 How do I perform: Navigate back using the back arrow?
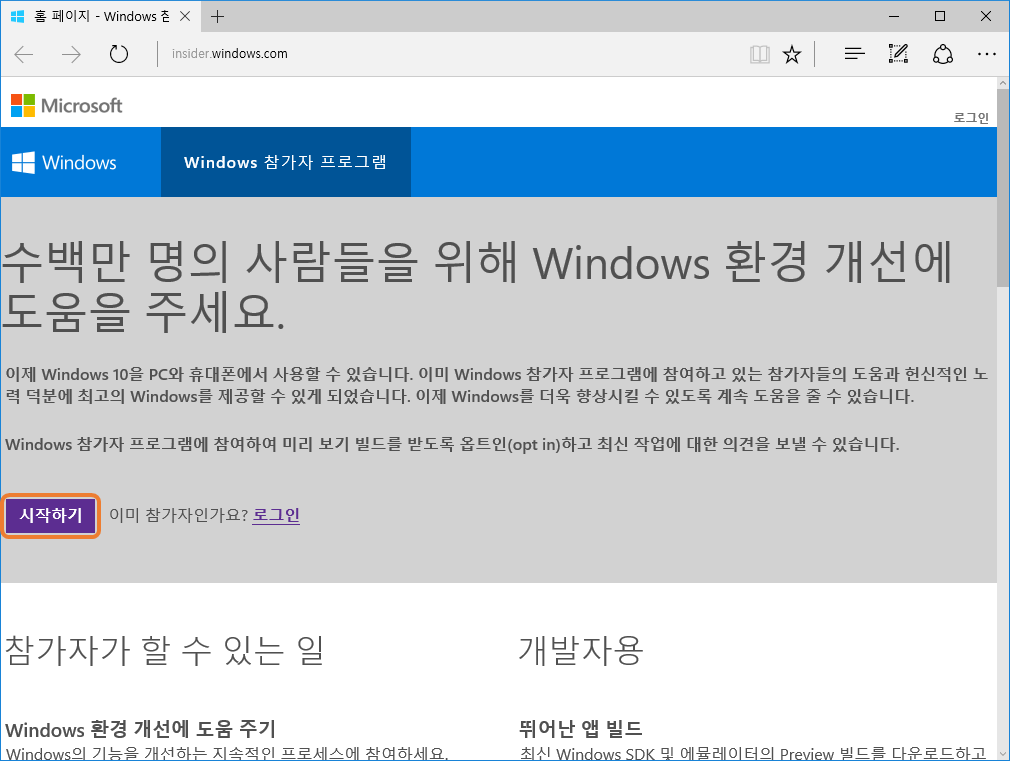(23, 54)
